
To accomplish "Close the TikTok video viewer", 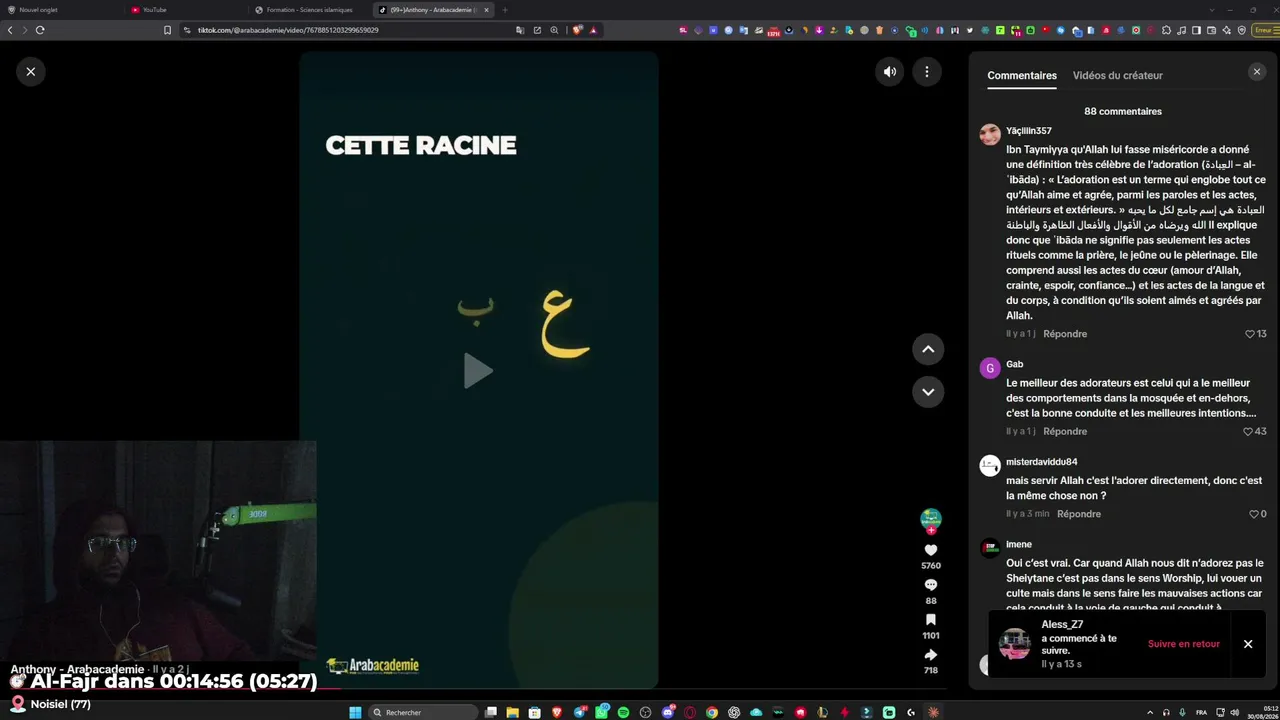I will [31, 72].
